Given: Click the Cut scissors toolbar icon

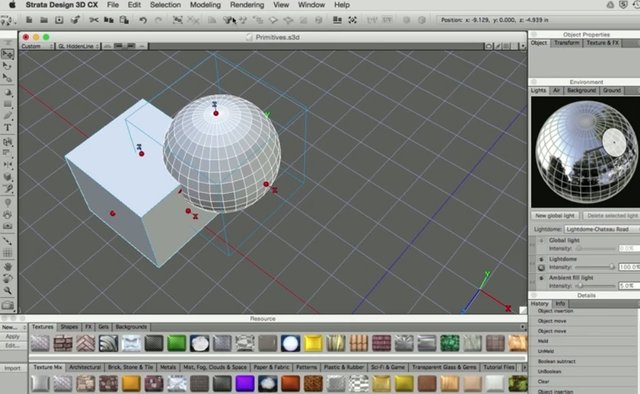Looking at the screenshot, I should [x=94, y=20].
